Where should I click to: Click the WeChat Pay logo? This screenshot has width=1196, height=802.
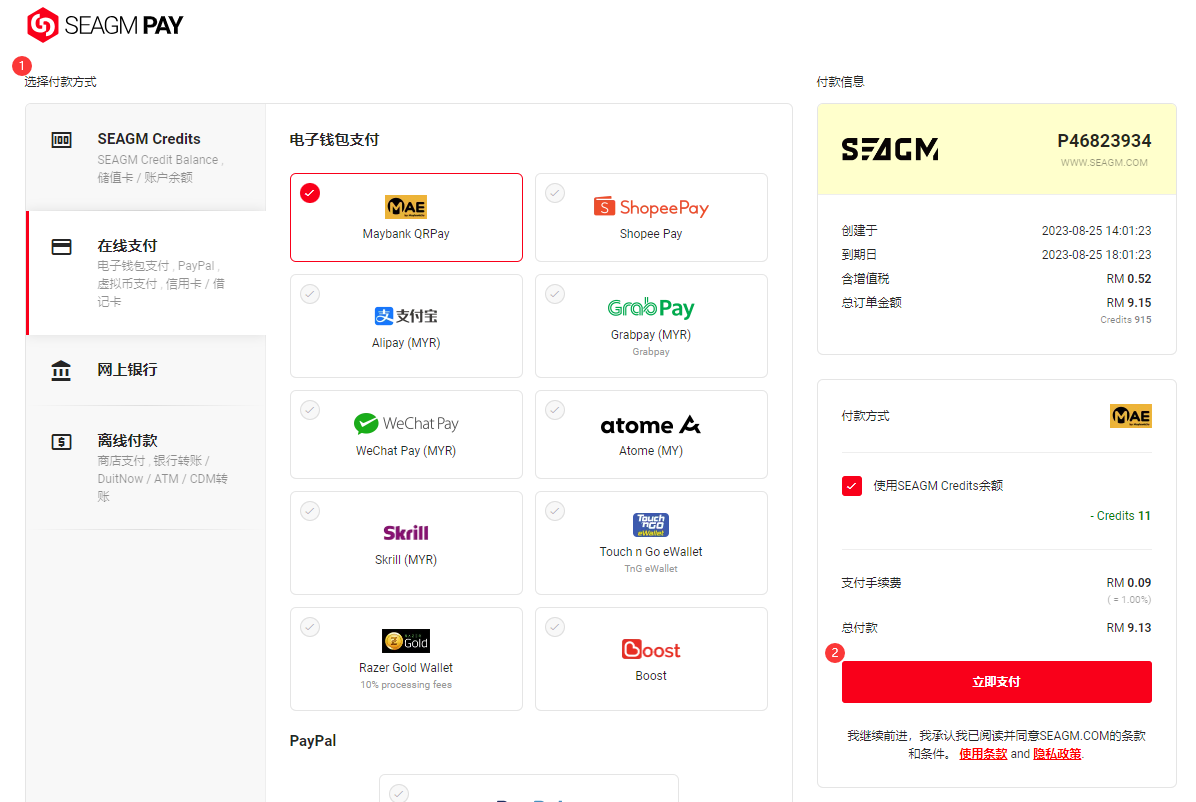[x=406, y=424]
